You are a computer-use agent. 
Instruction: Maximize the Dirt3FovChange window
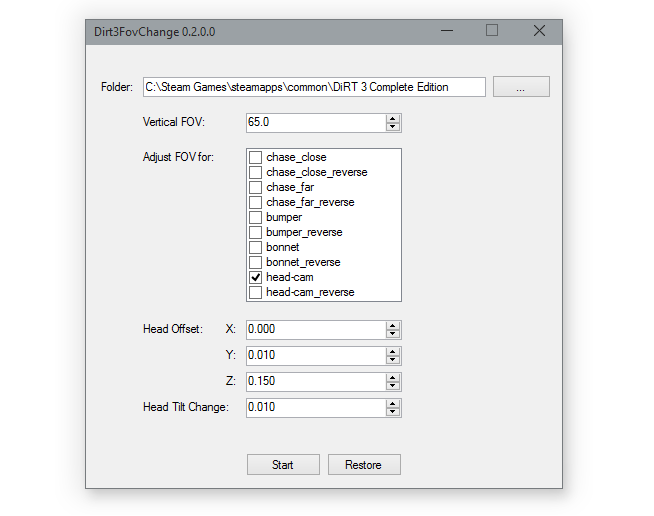492,31
